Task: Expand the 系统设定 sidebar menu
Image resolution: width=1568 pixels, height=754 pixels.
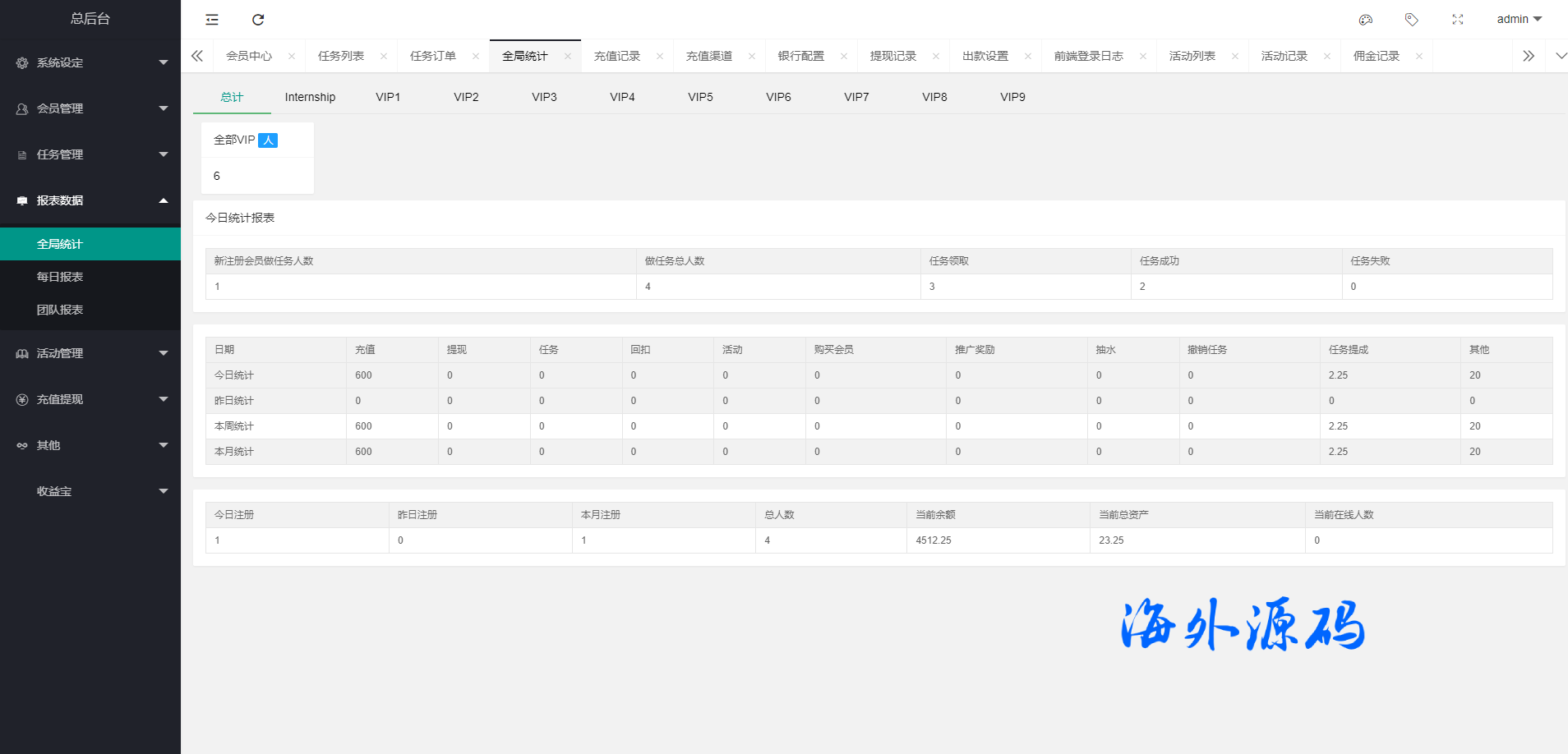Action: click(90, 62)
